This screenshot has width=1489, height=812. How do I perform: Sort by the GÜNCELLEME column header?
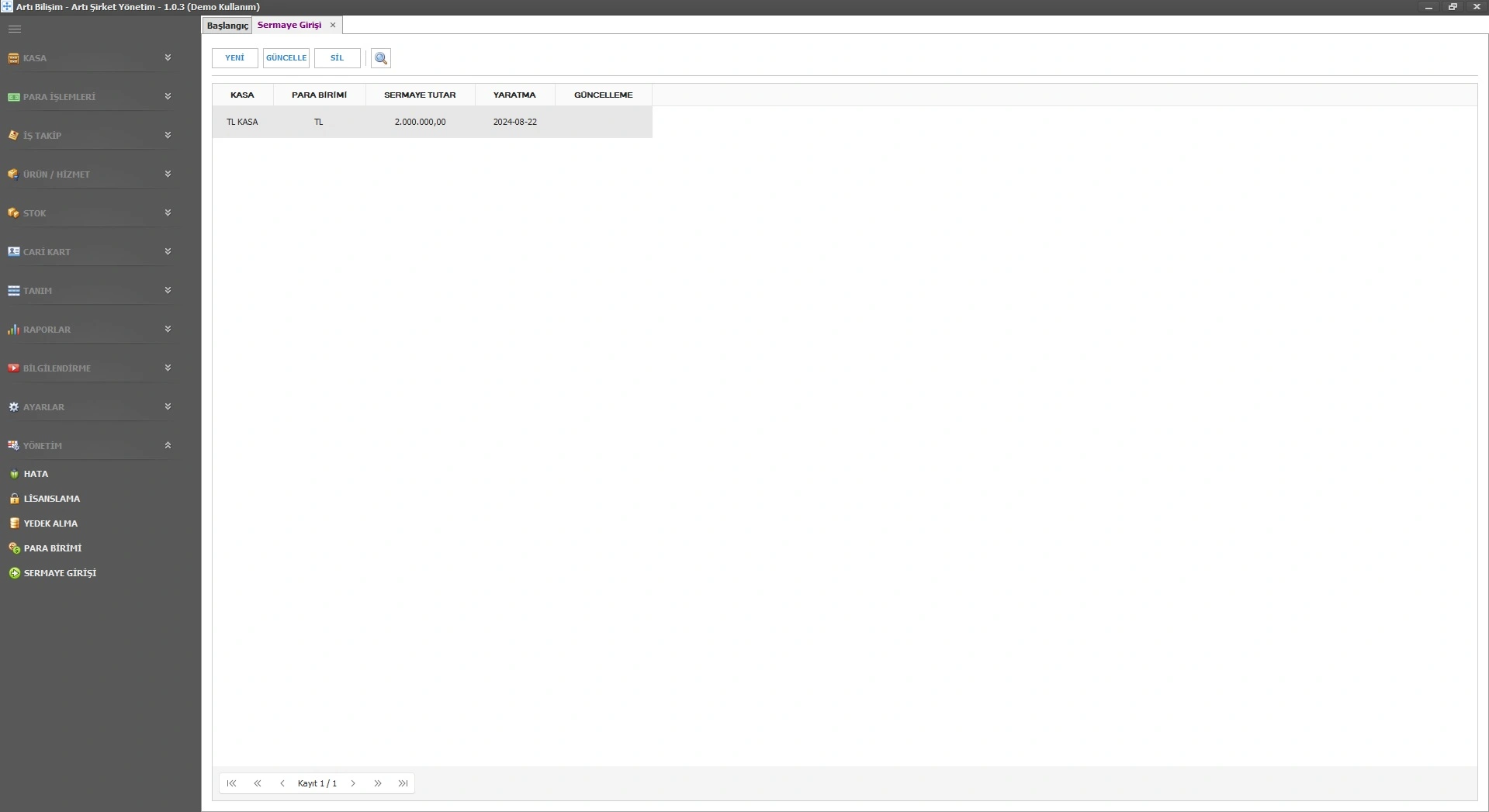click(x=604, y=95)
